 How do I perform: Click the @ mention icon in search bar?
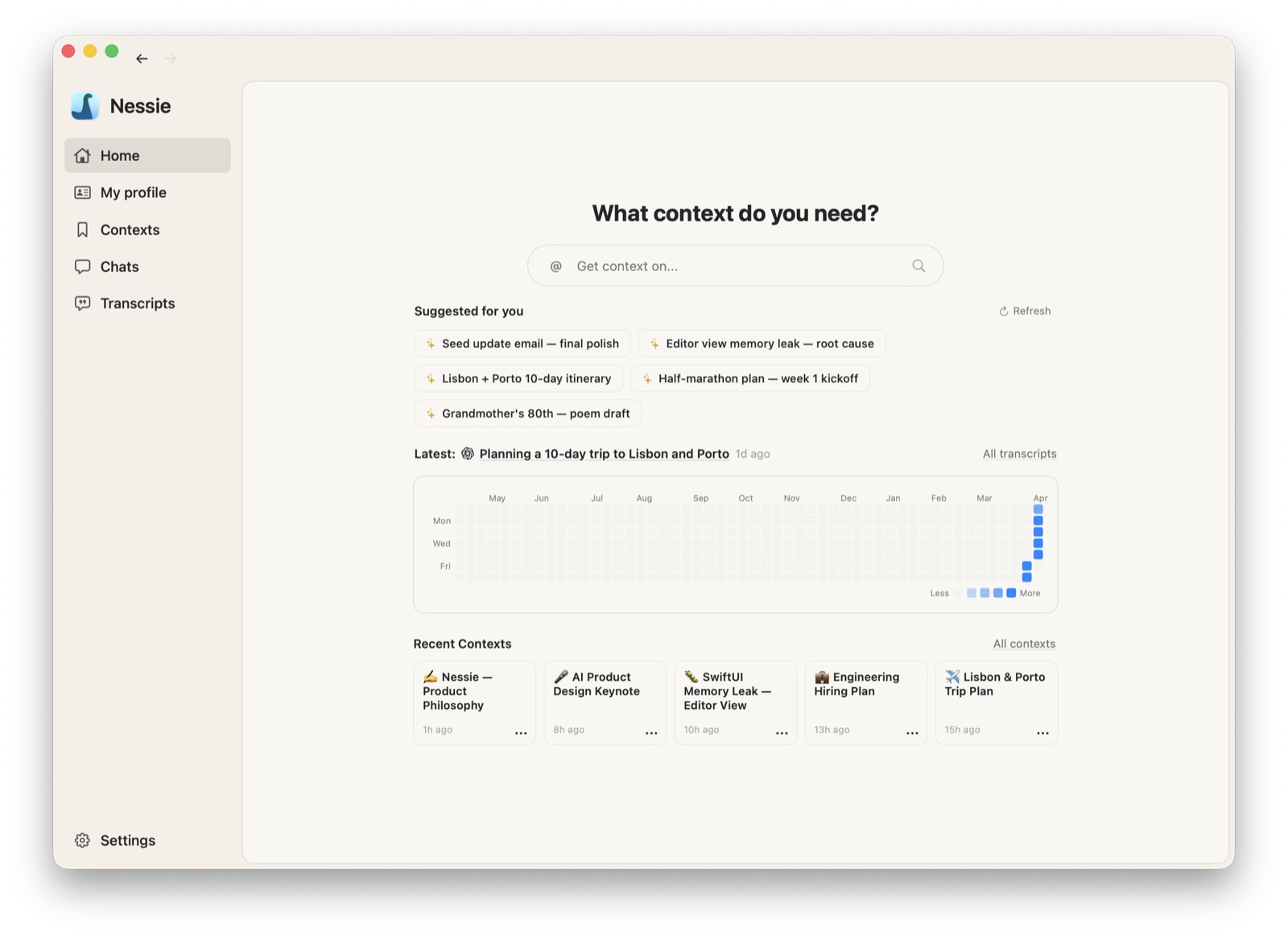pyautogui.click(x=555, y=266)
